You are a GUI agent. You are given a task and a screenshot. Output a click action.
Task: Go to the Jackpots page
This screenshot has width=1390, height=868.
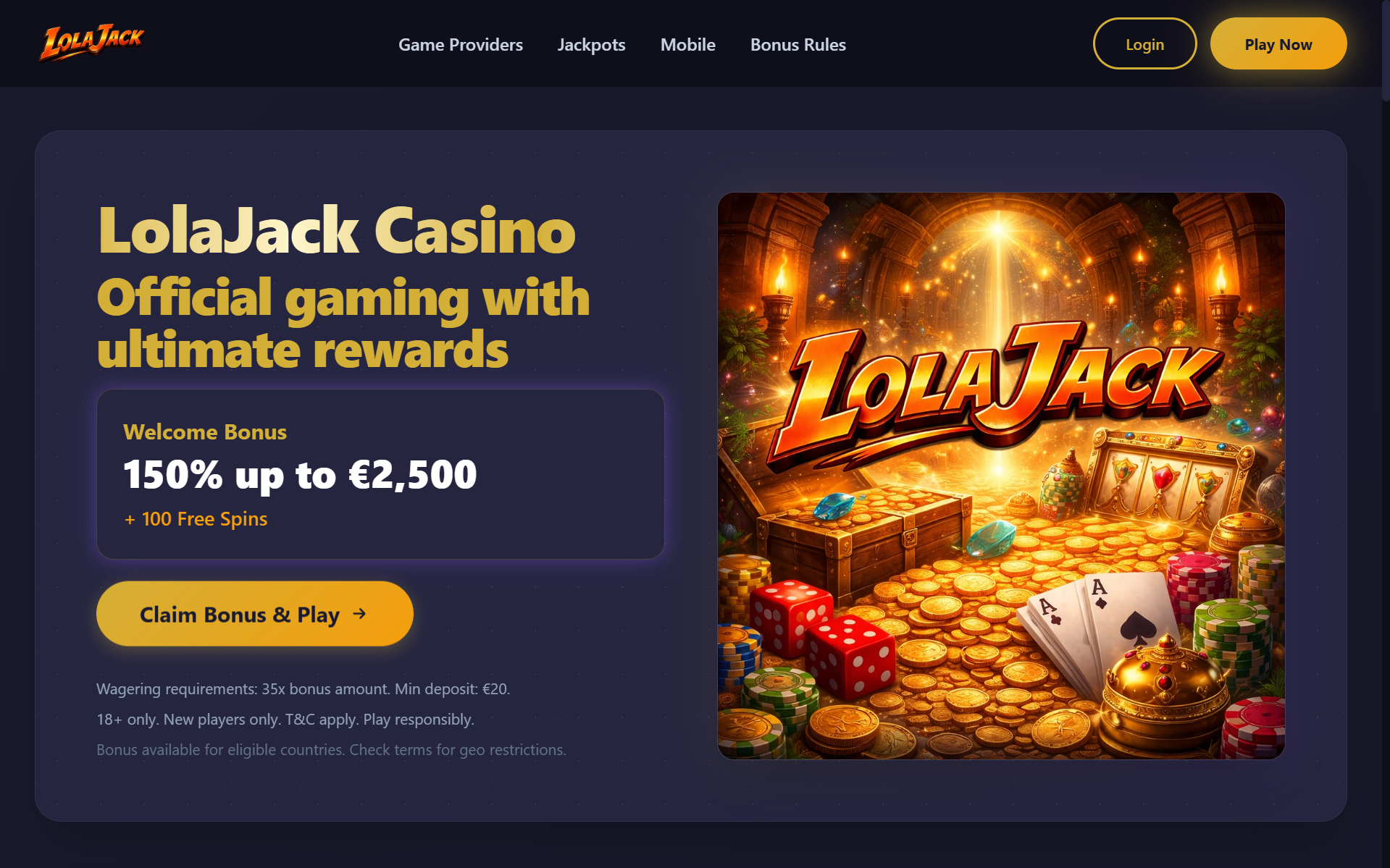click(591, 45)
